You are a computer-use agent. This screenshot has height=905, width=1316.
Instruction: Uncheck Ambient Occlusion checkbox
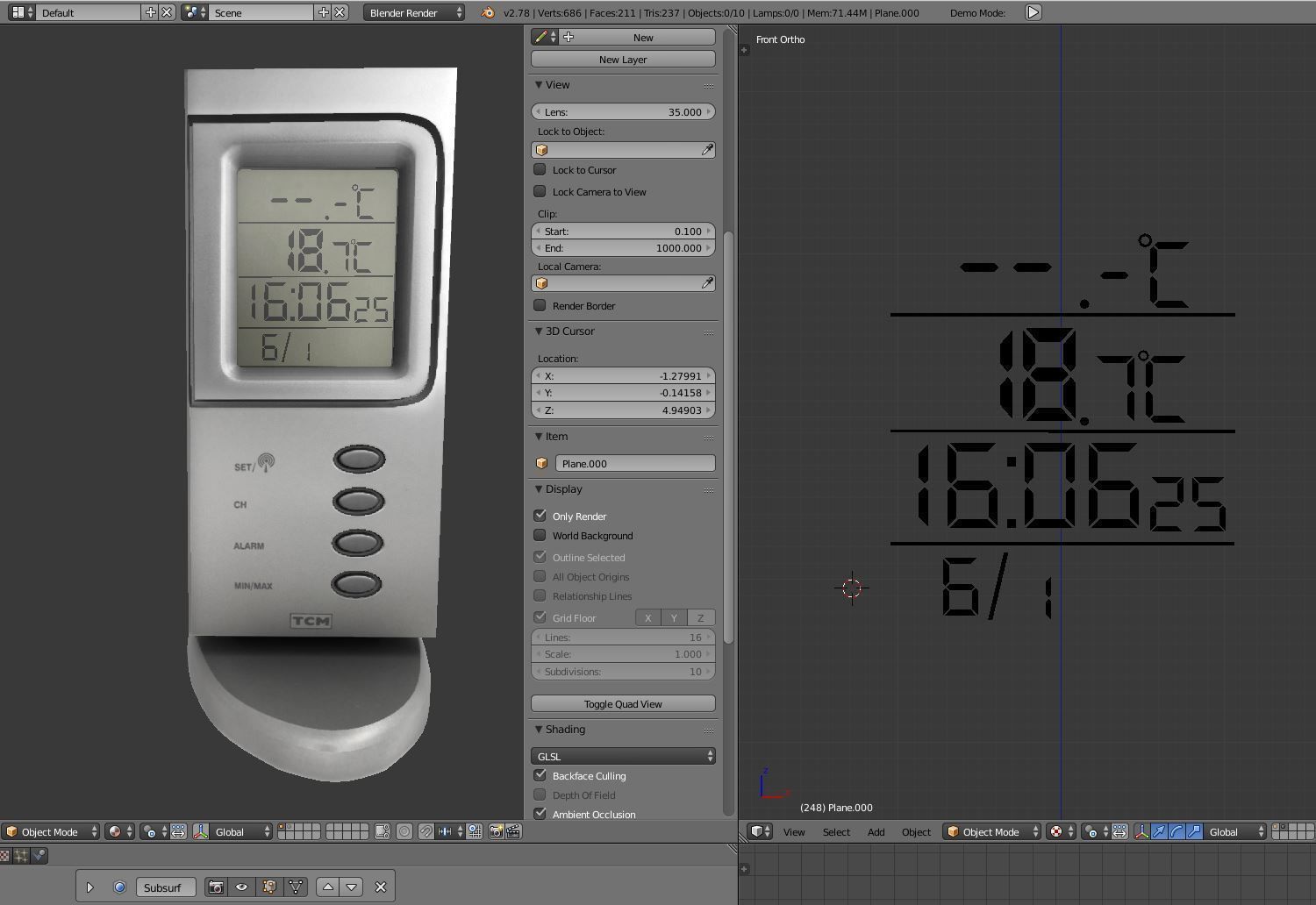[x=540, y=814]
